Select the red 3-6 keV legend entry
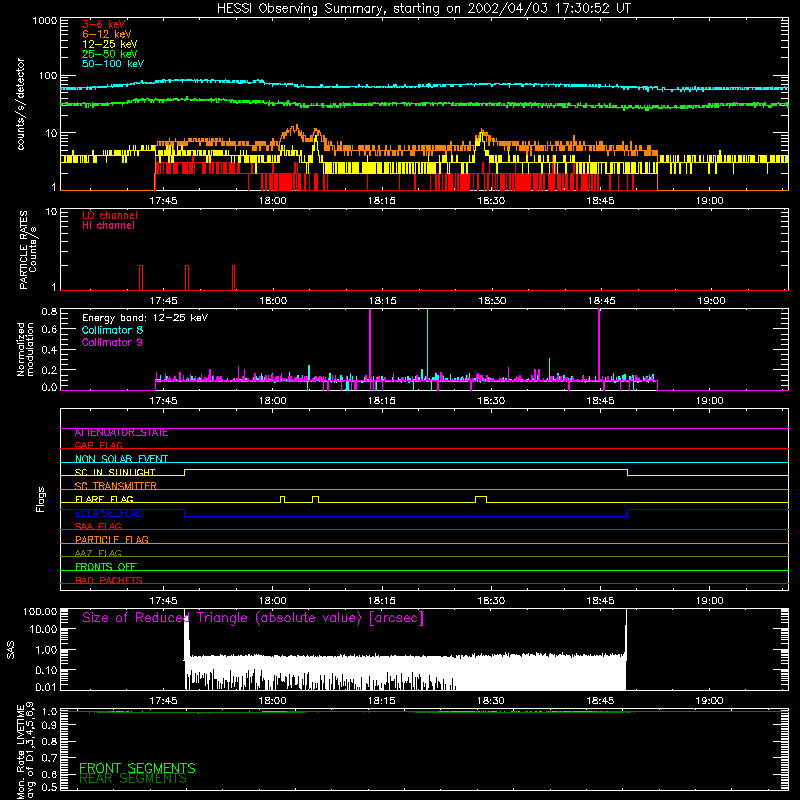The width and height of the screenshot is (800, 800). [x=104, y=24]
